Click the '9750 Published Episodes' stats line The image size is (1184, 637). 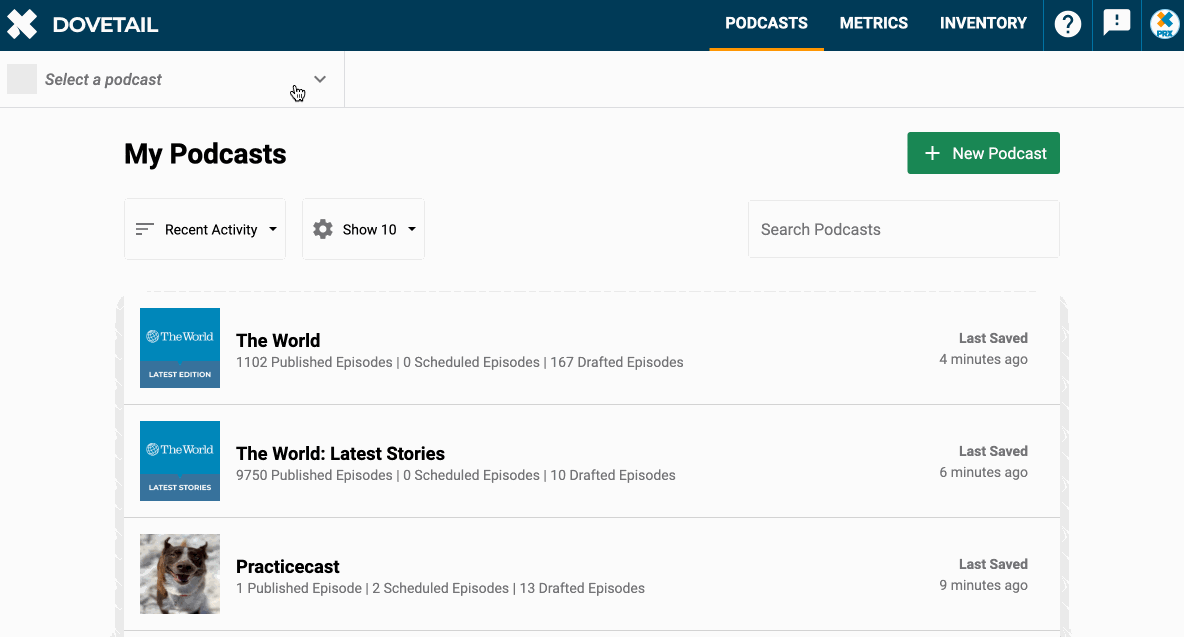455,475
